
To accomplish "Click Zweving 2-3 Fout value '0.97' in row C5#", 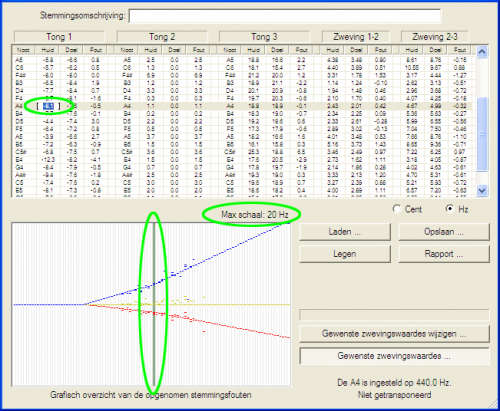I will pyautogui.click(x=460, y=152).
